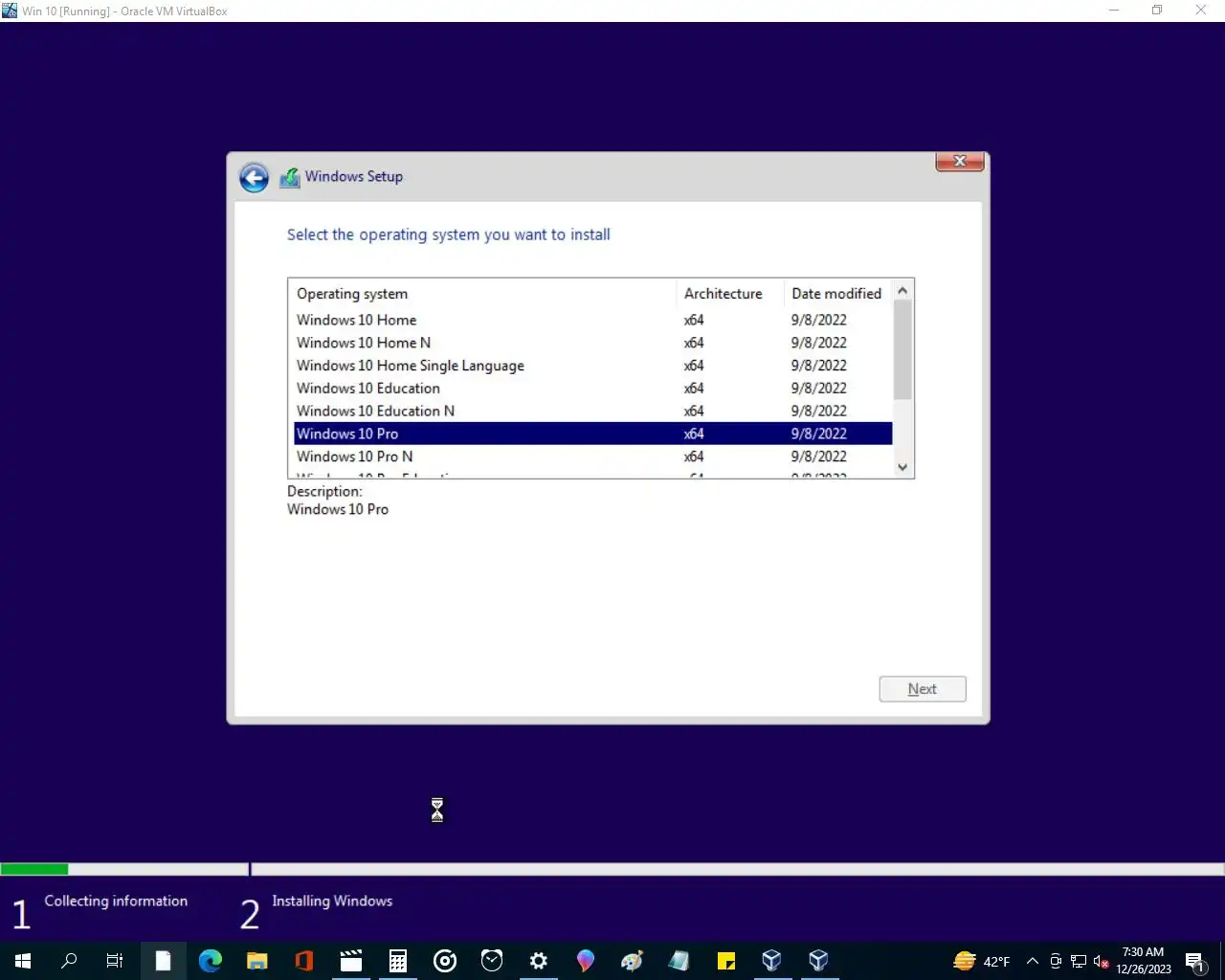Open the Calculator from the taskbar
Image resolution: width=1225 pixels, height=980 pixels.
[x=398, y=961]
